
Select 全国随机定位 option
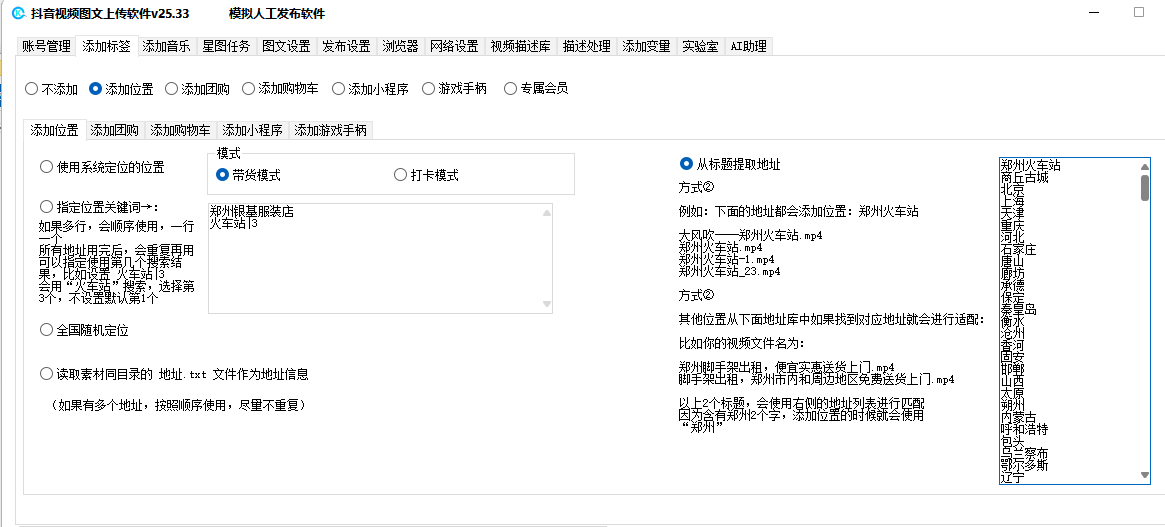(47, 330)
